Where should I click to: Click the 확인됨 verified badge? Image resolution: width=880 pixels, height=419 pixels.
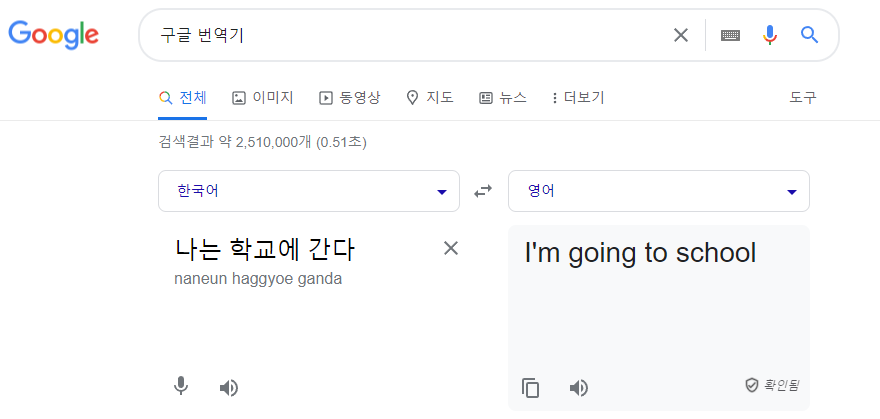772,385
